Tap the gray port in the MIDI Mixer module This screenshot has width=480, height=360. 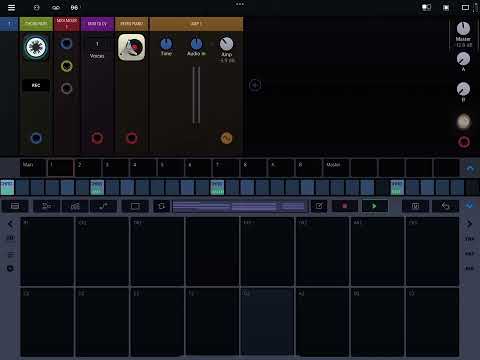pos(66,88)
